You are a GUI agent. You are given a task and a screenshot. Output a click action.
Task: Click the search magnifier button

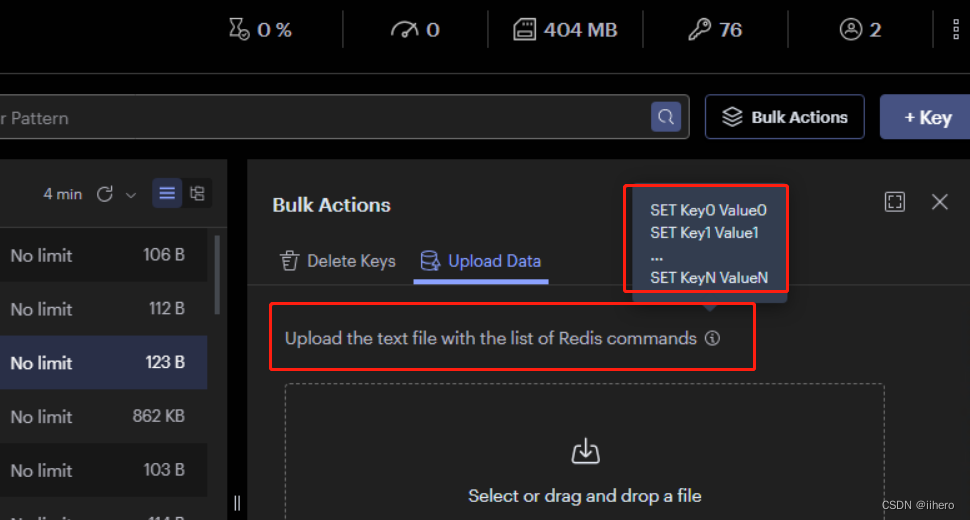click(x=666, y=117)
